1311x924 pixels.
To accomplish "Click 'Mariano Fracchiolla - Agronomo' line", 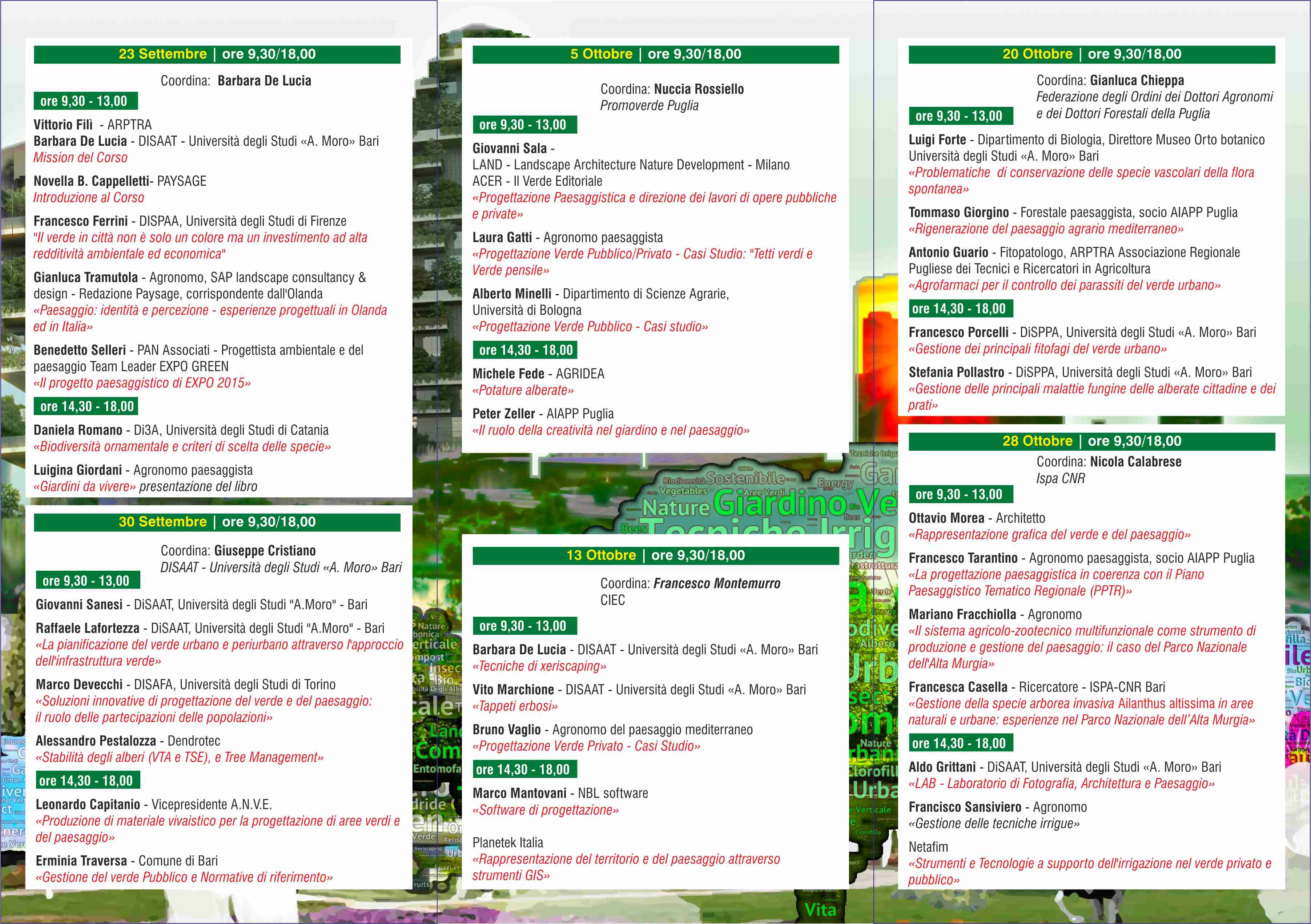I will pyautogui.click(x=995, y=615).
